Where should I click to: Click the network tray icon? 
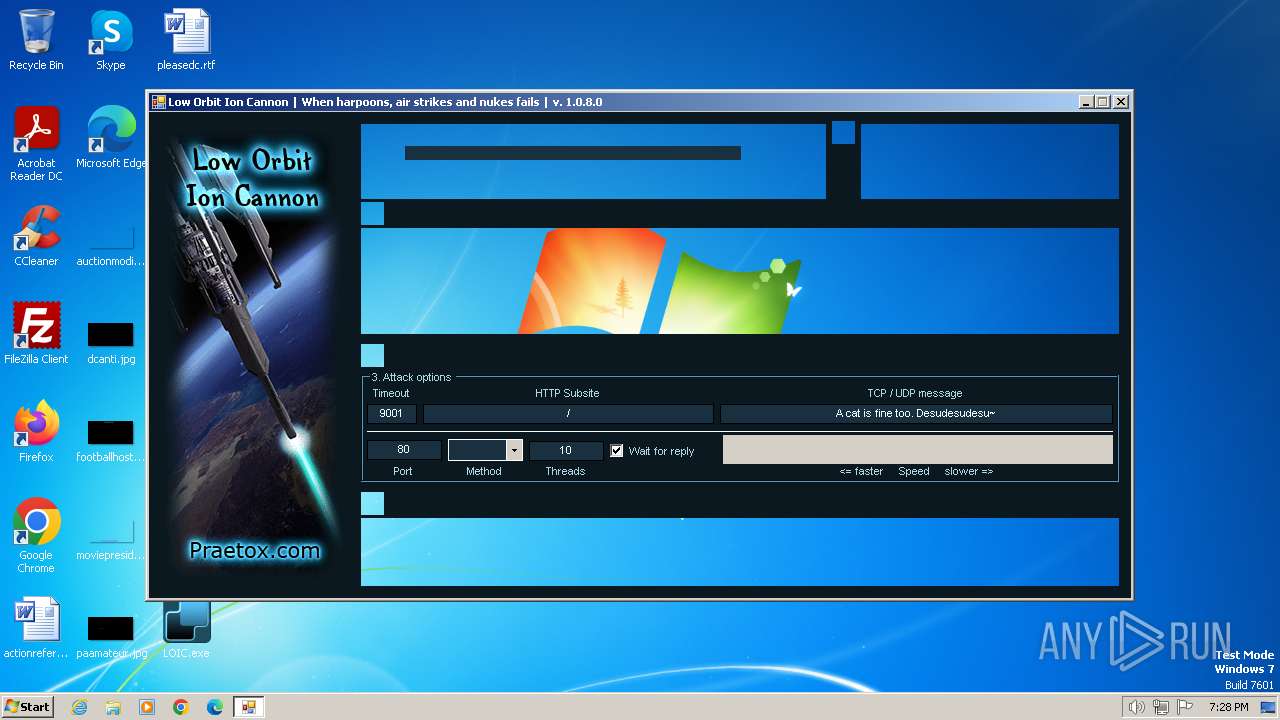pyautogui.click(x=1160, y=707)
